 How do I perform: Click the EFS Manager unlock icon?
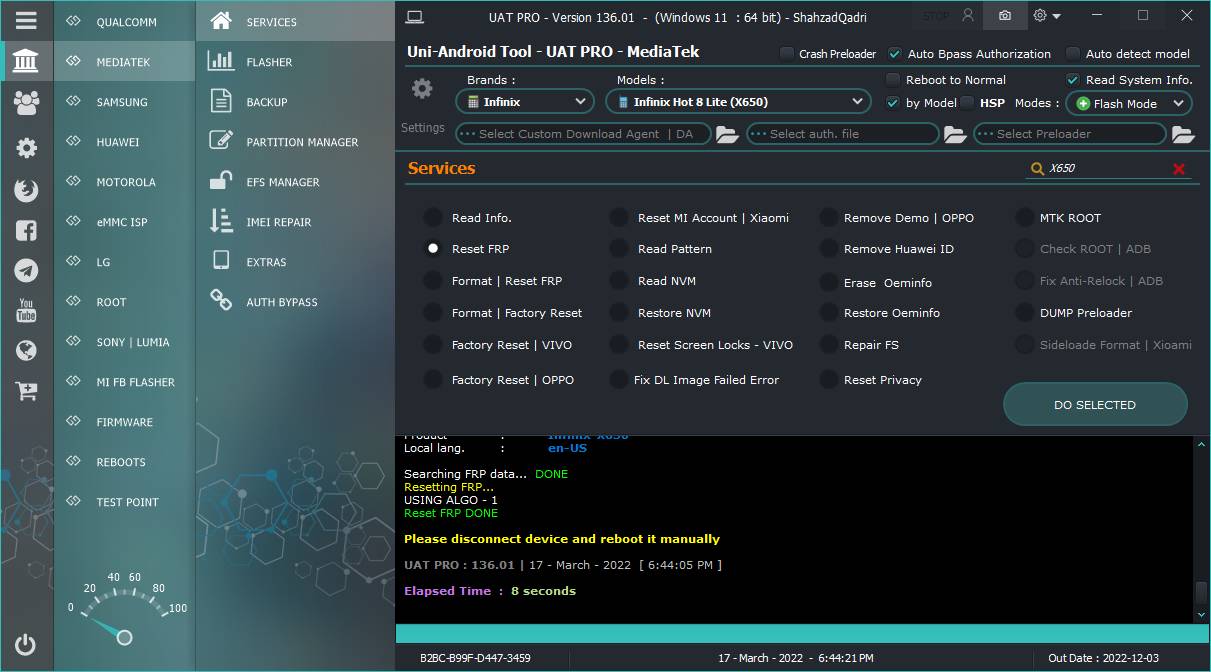point(221,181)
